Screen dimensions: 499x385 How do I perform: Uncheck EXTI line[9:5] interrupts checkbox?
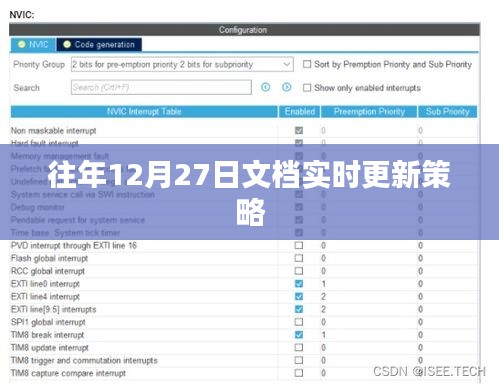pos(299,309)
